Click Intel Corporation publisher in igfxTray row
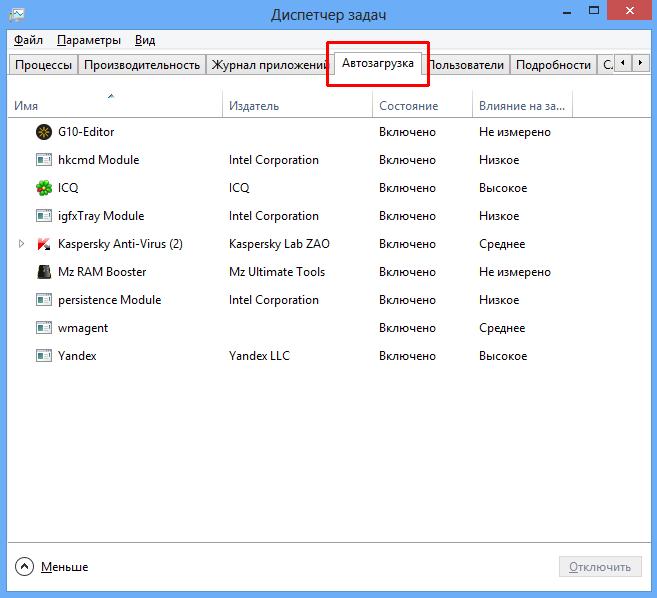 274,216
